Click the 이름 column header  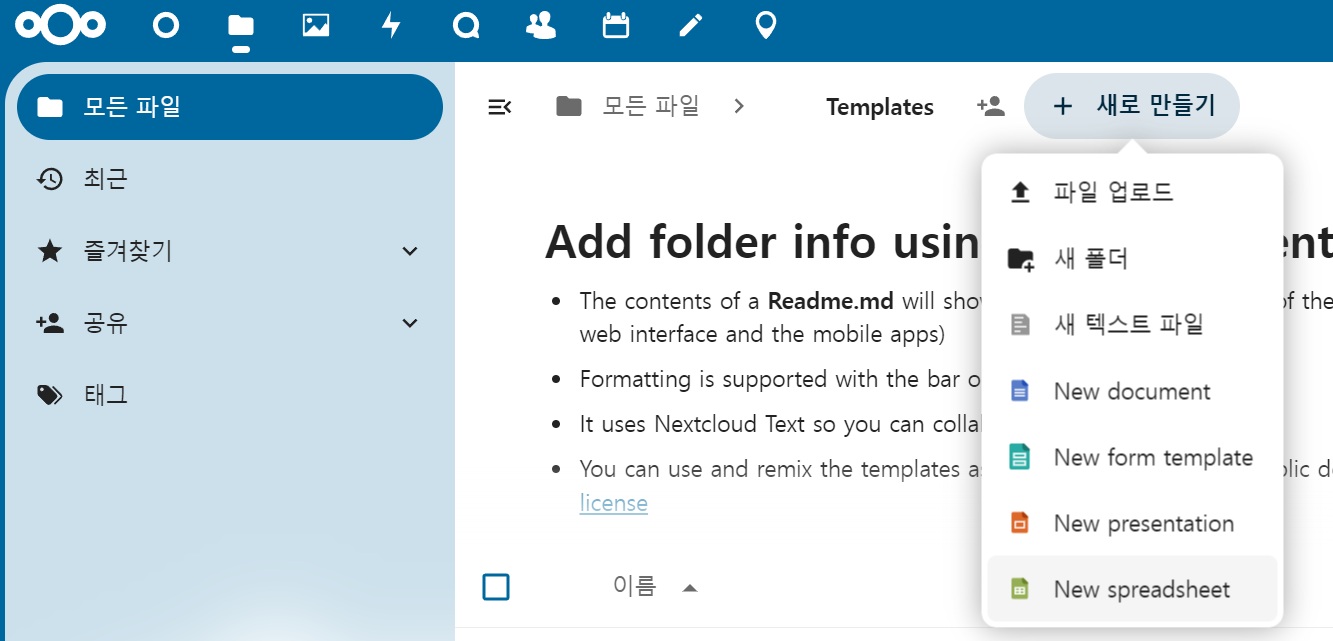(x=634, y=587)
